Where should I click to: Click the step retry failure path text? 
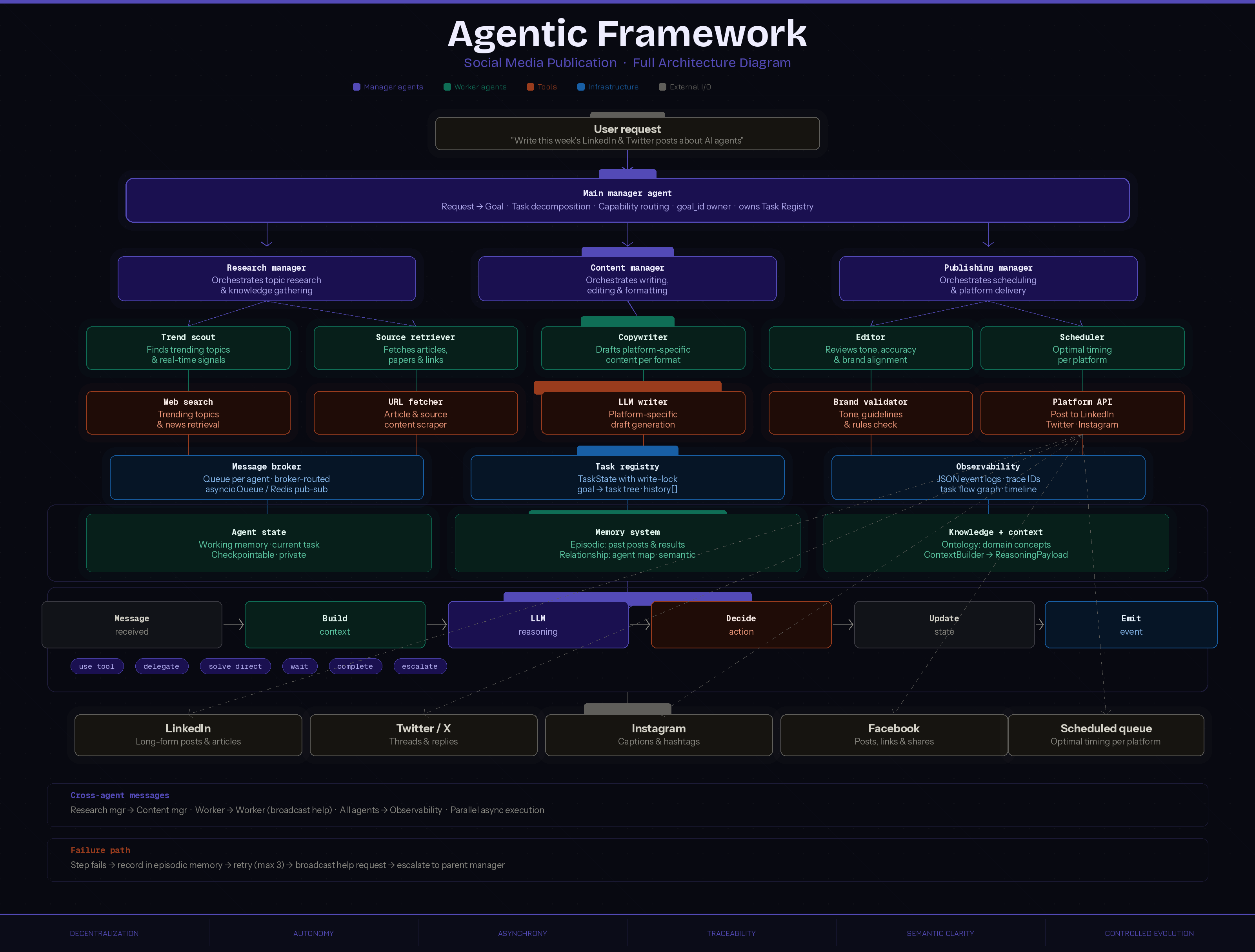287,865
